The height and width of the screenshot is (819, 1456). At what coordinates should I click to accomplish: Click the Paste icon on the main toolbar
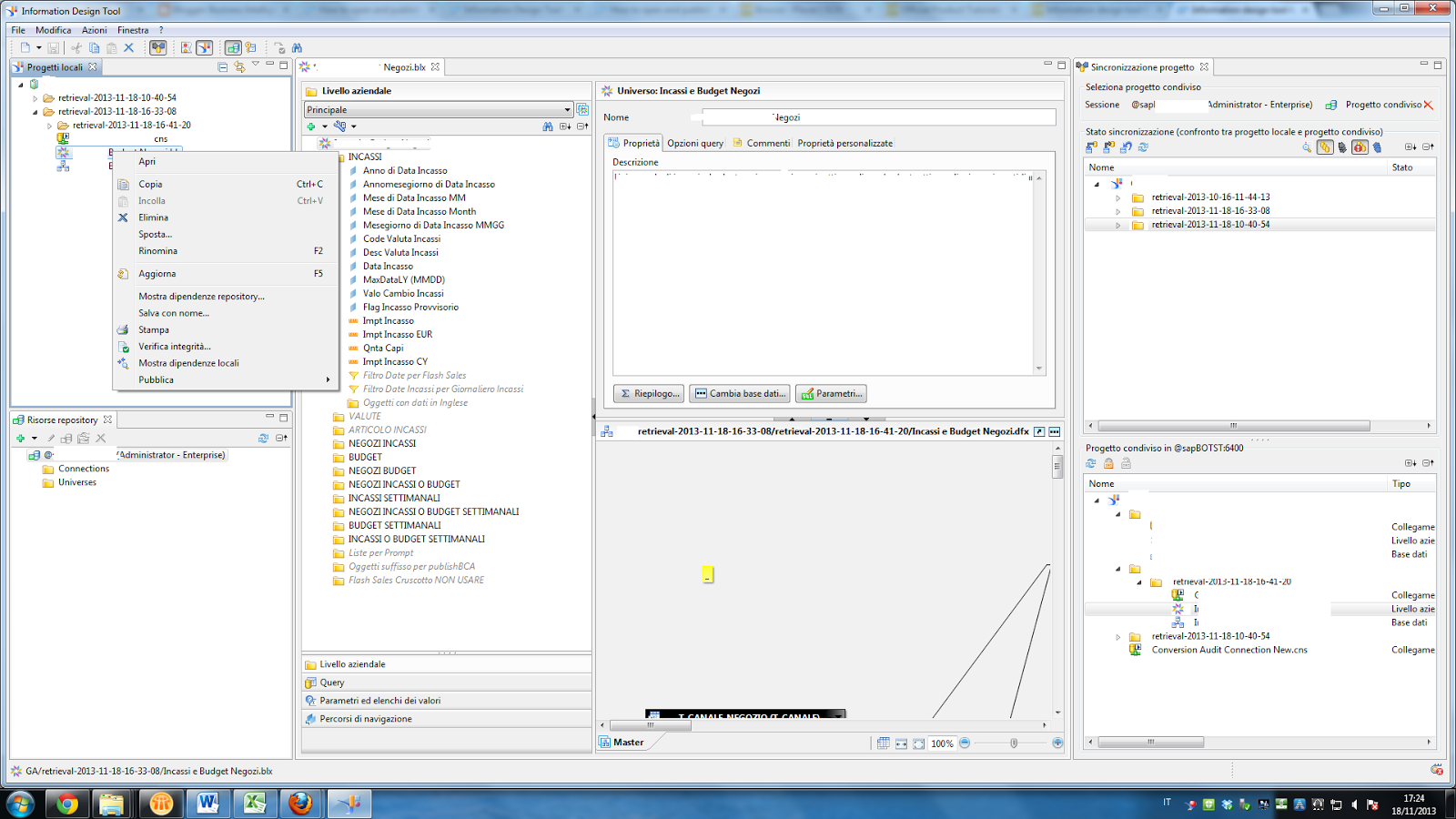point(111,46)
